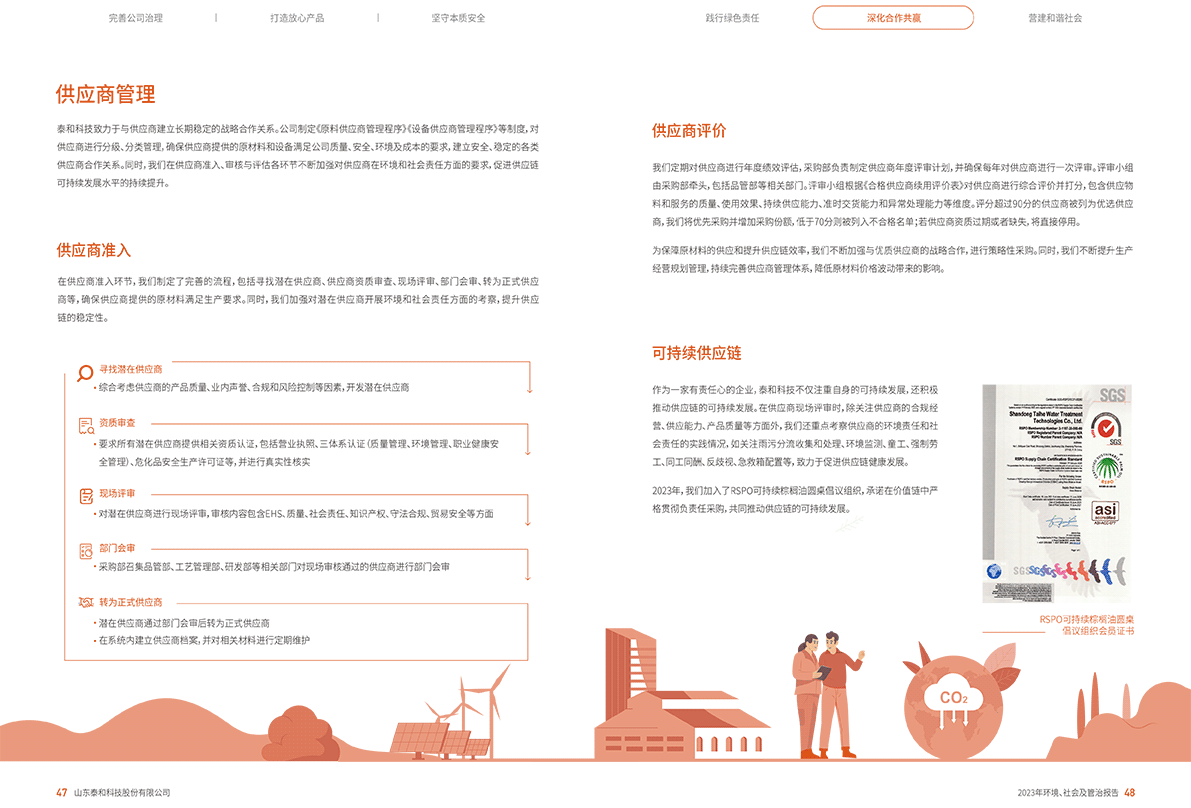
Task: Switch to the 打造放心产品 tab
Action: (x=297, y=18)
